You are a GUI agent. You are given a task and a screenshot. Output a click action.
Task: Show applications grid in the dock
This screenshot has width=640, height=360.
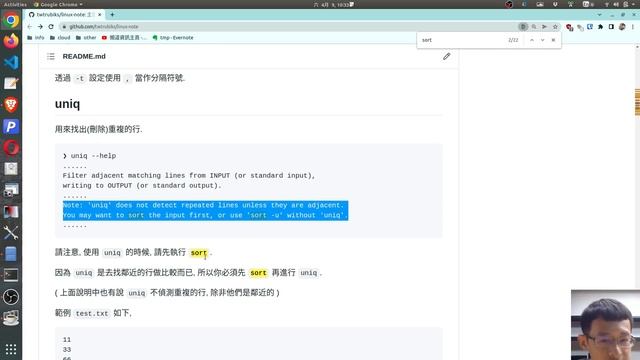[x=11, y=349]
